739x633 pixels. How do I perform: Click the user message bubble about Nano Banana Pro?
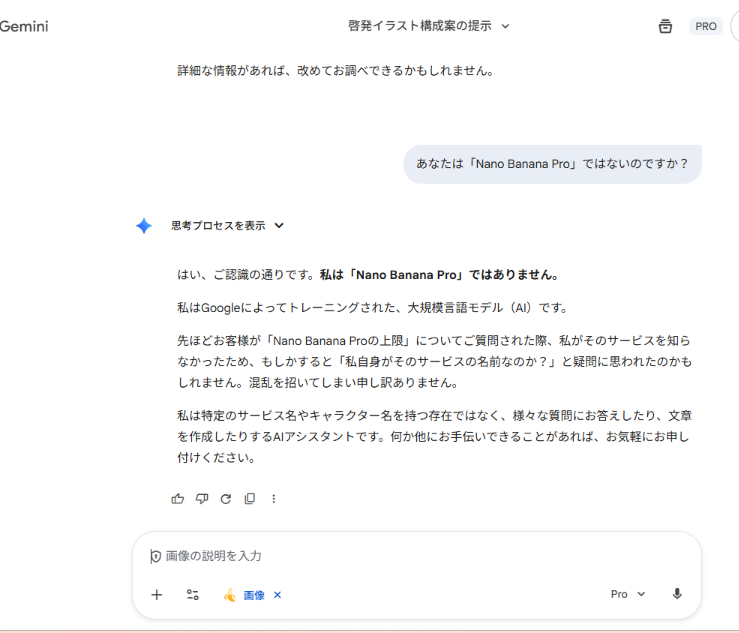click(552, 164)
